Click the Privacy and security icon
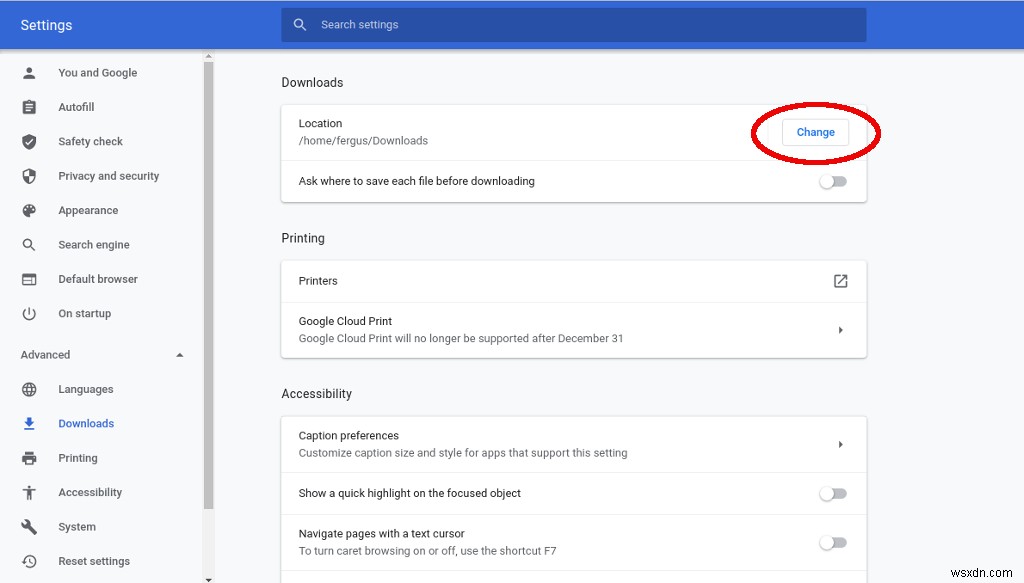 coord(29,176)
